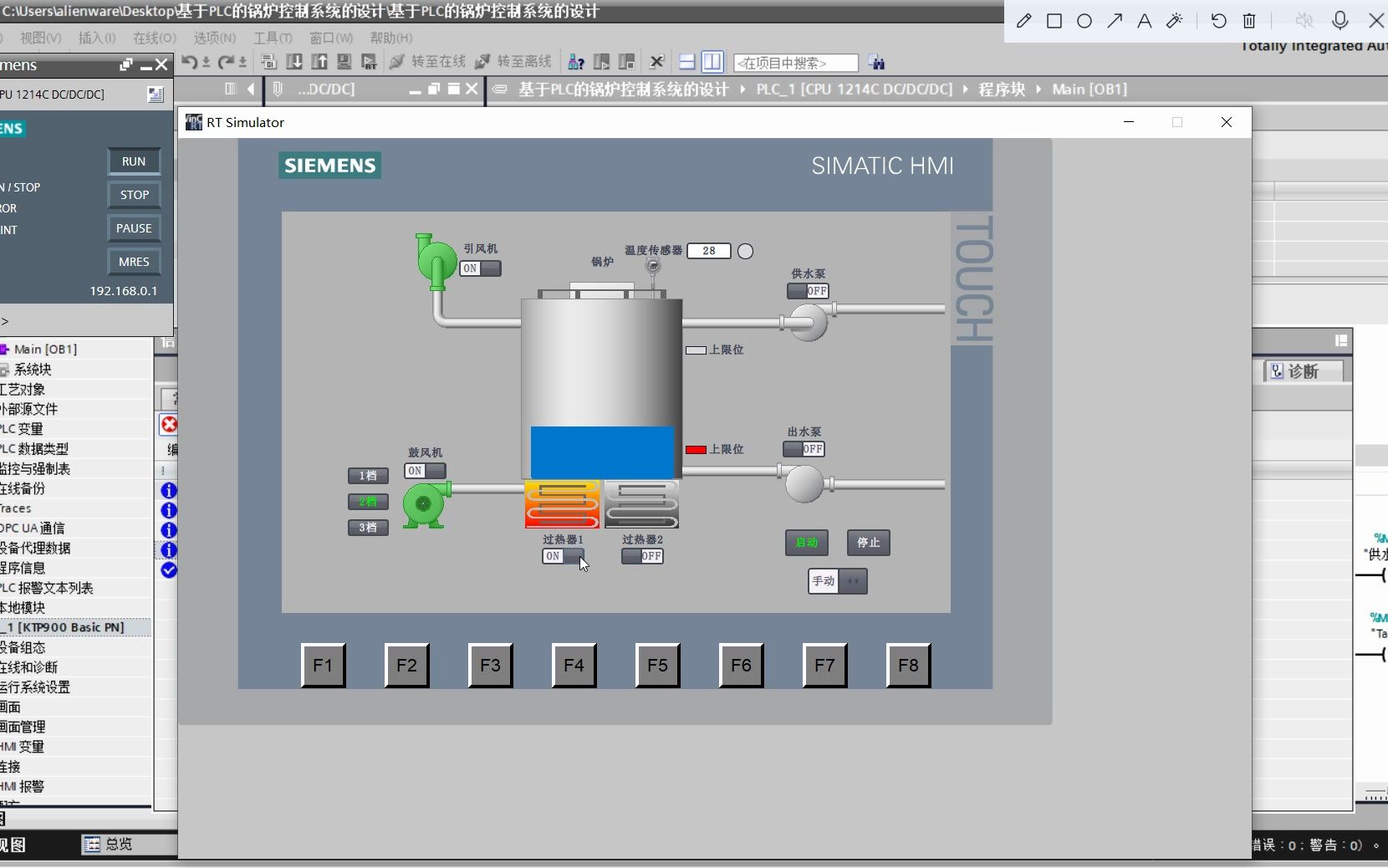1388x868 pixels.
Task: Toggle the 供水泵 OFF switch
Action: (808, 291)
